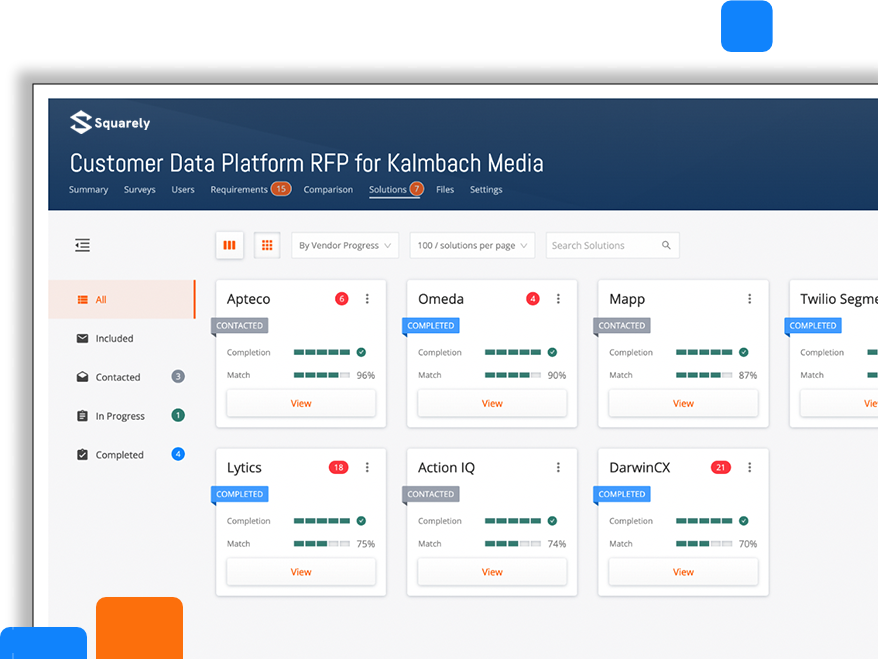Click the Action IQ 74% match value

tap(557, 544)
